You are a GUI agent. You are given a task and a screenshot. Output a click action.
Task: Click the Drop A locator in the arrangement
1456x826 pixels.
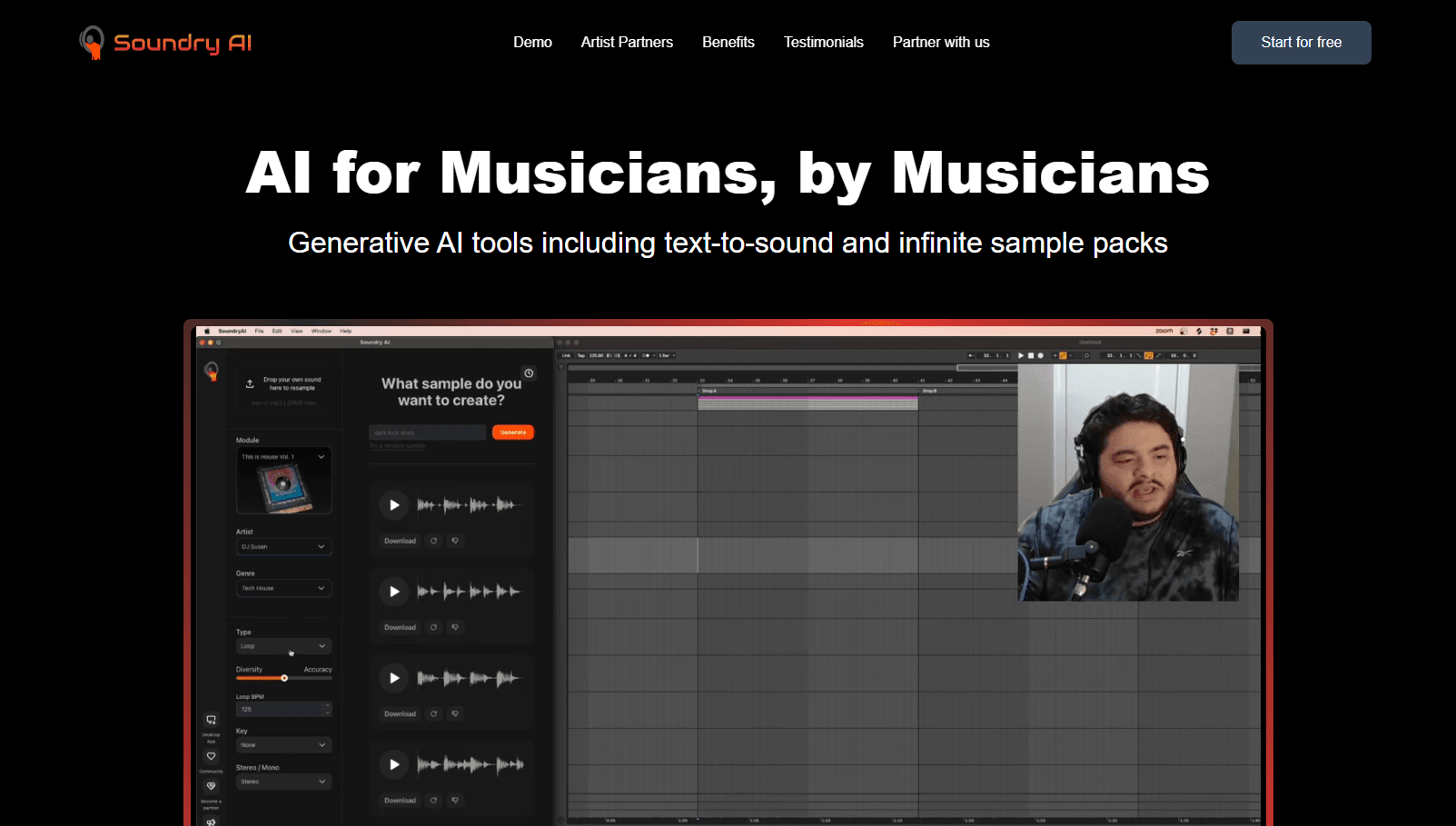708,391
